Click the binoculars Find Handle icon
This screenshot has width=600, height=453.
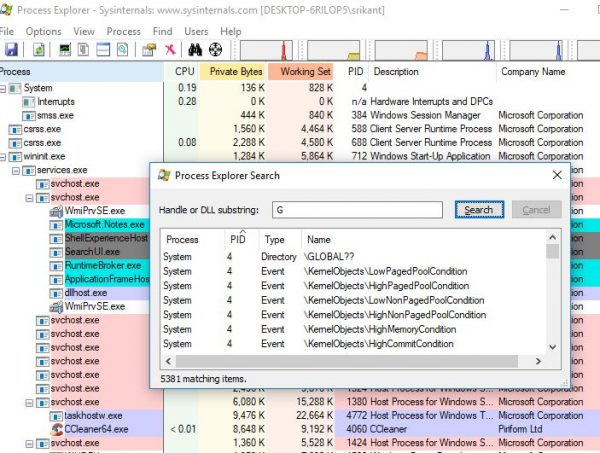coord(194,48)
